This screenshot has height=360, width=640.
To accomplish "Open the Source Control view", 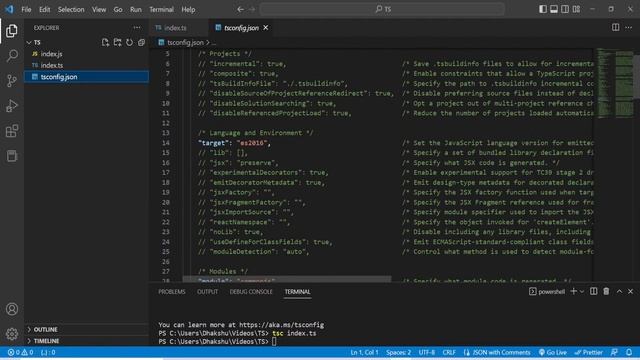I will click(x=12, y=81).
